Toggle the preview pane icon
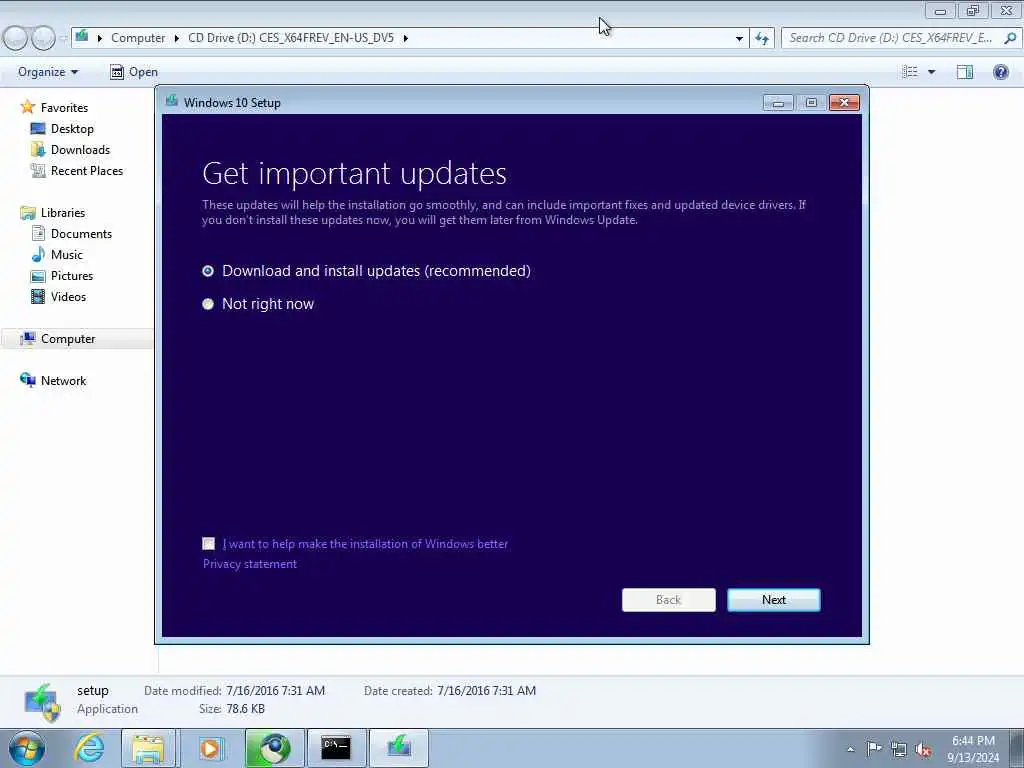1024x768 pixels. (965, 72)
